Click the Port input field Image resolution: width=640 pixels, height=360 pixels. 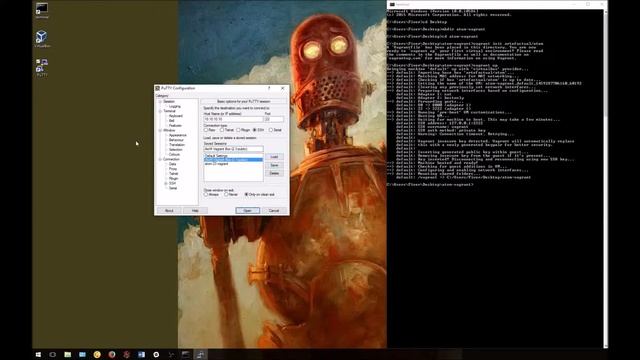point(274,119)
